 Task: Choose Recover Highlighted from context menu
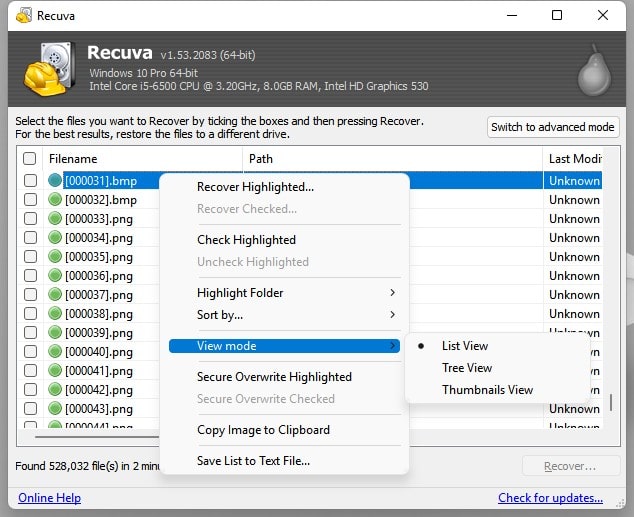pos(255,187)
